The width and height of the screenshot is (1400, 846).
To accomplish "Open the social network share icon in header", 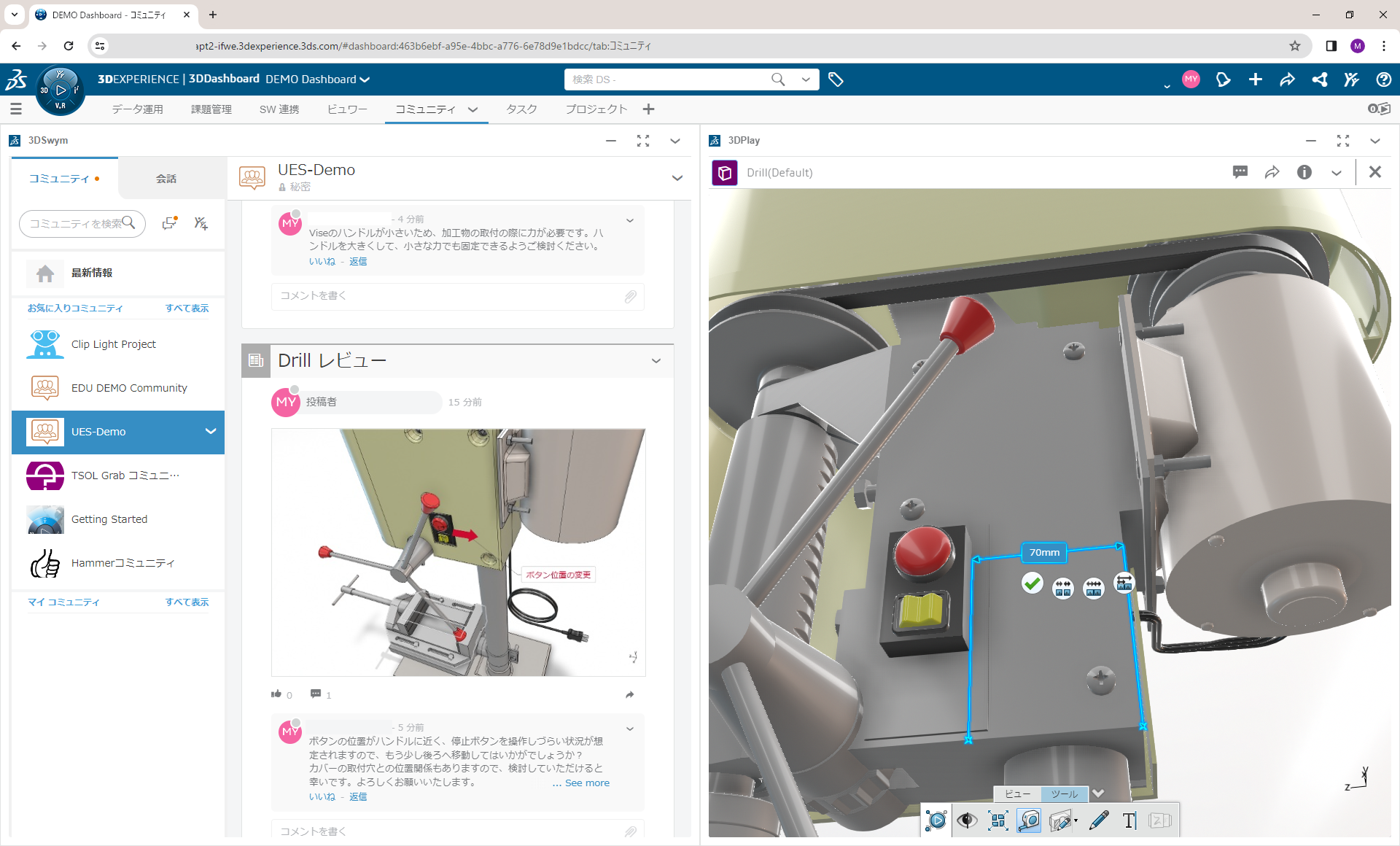I will coord(1319,79).
